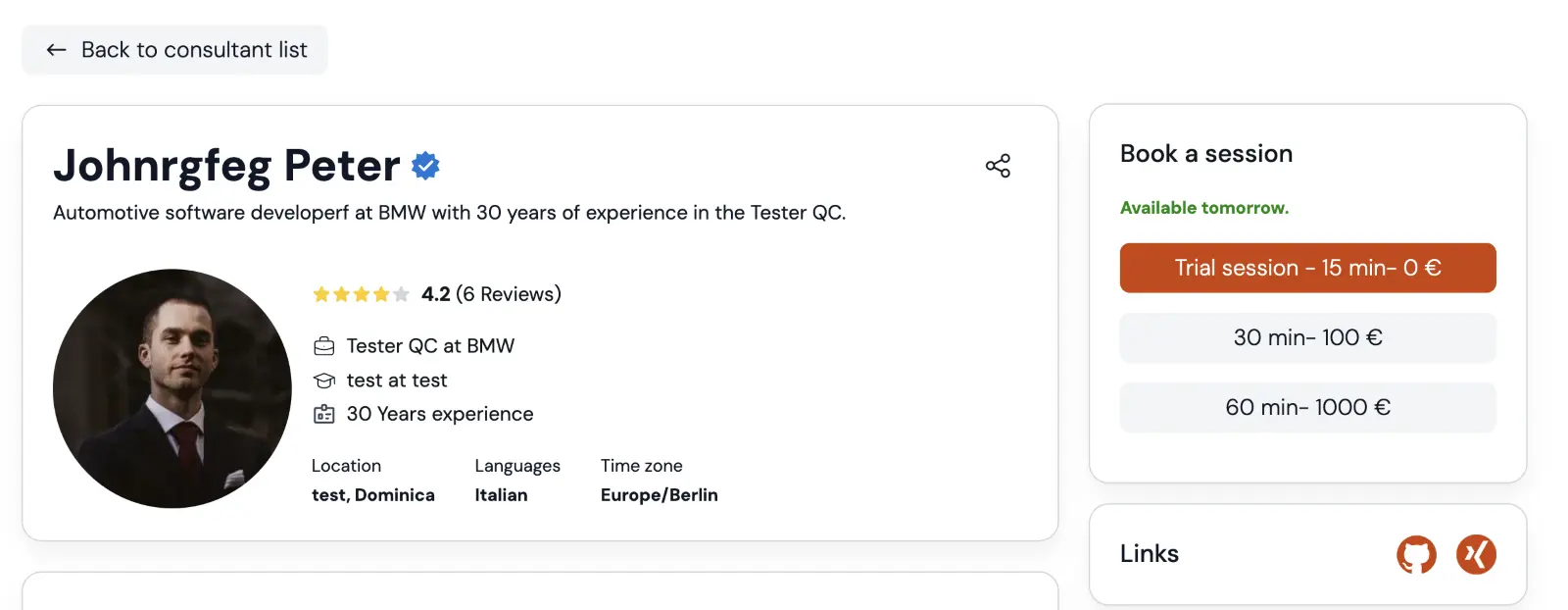Viewport: 1568px width, 610px height.
Task: Click the back arrow icon
Action: (x=57, y=50)
